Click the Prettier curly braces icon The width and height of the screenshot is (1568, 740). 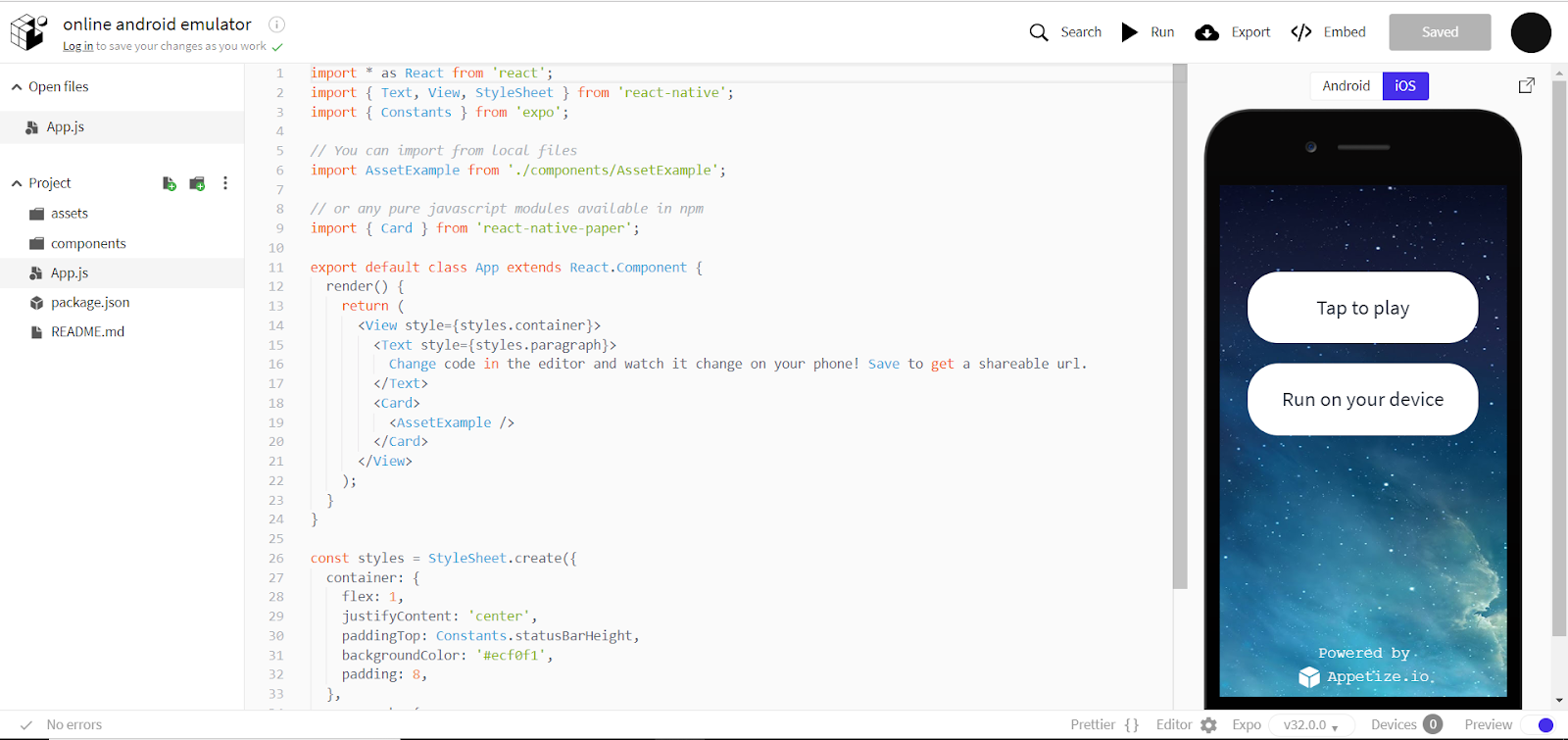[x=1132, y=725]
